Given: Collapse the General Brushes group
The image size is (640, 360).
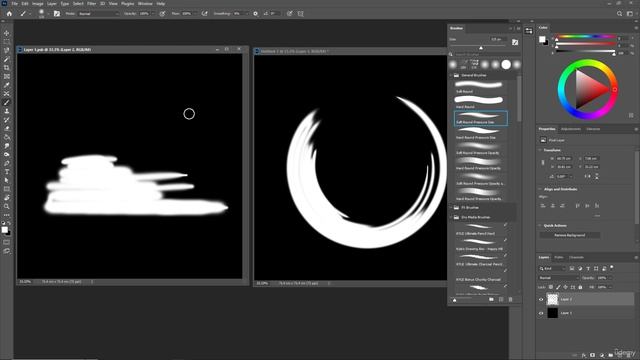Looking at the screenshot, I should [x=451, y=76].
